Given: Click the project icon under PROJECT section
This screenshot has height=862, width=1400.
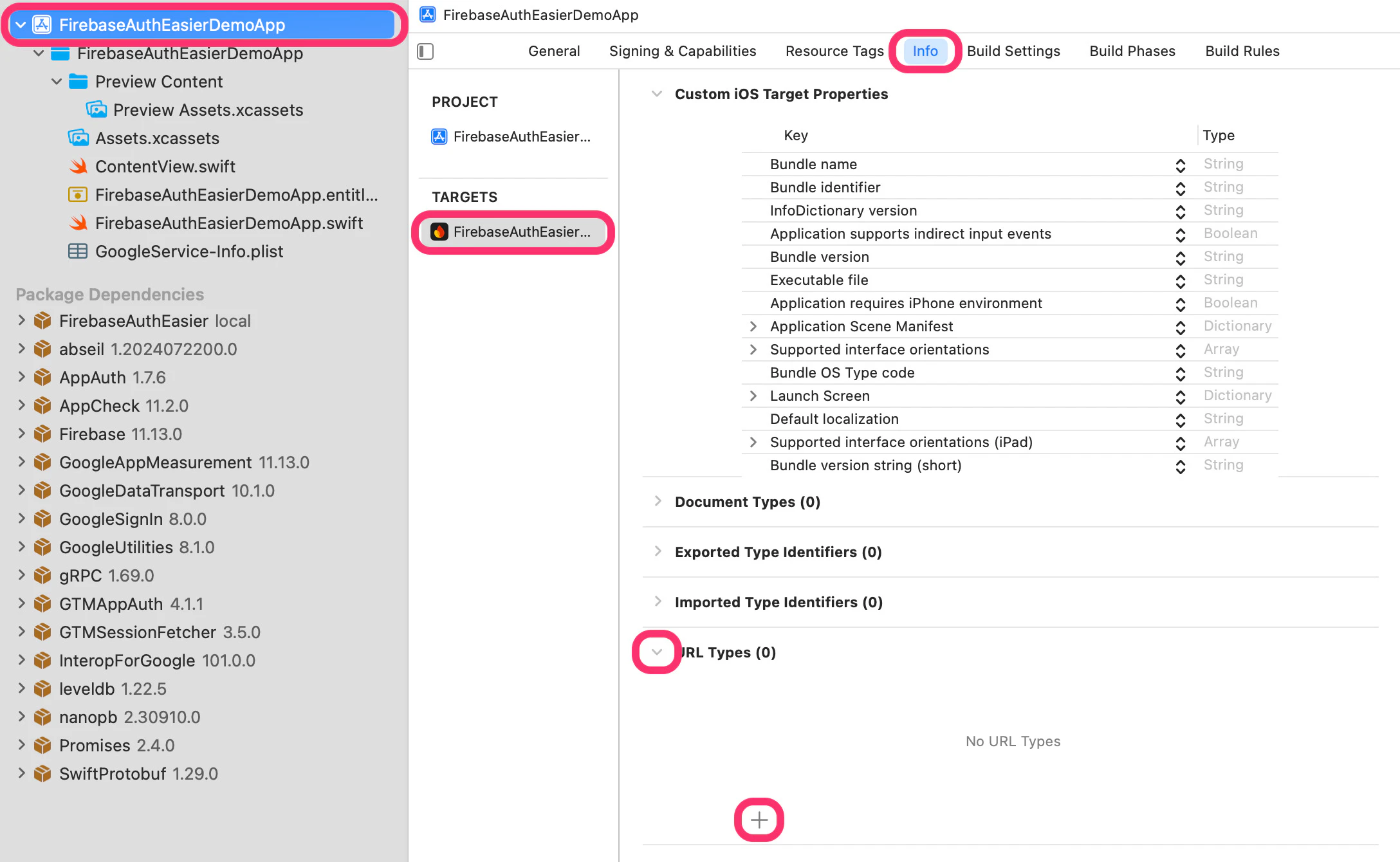Looking at the screenshot, I should pos(439,136).
